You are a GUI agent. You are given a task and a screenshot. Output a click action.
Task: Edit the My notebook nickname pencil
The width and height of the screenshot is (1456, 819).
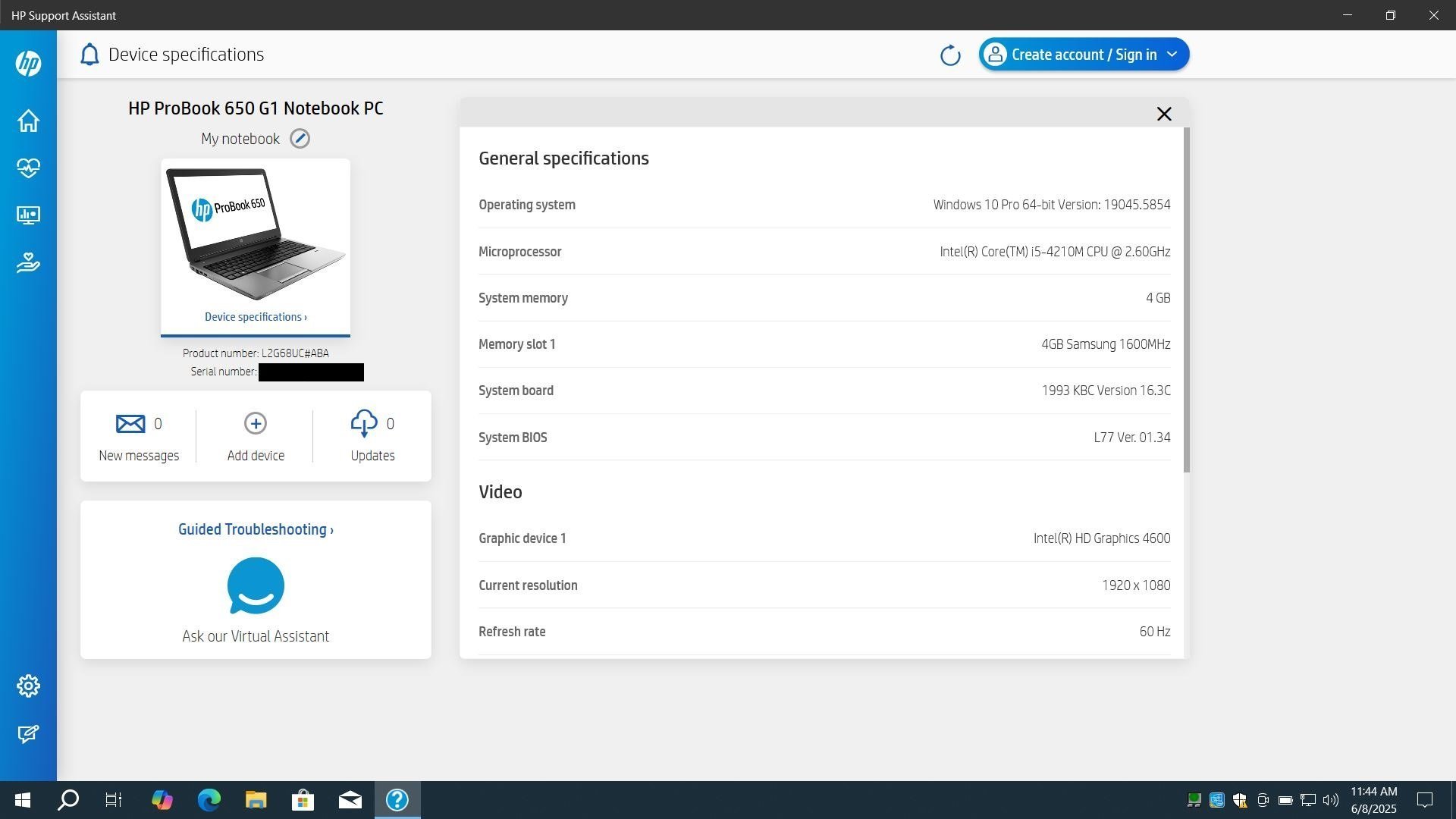pos(300,139)
